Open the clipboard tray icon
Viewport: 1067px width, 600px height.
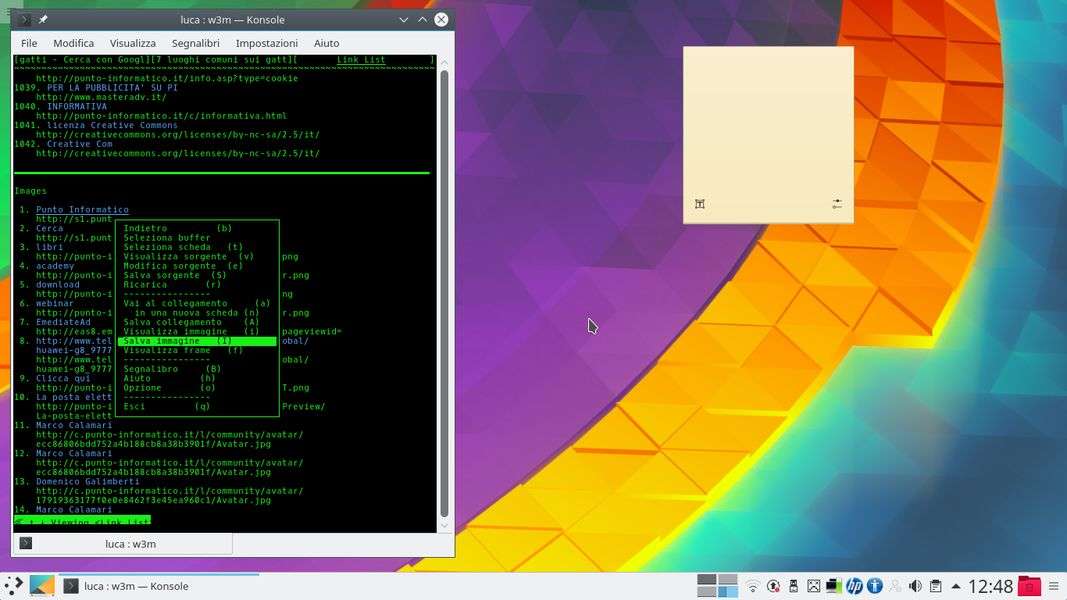935,586
